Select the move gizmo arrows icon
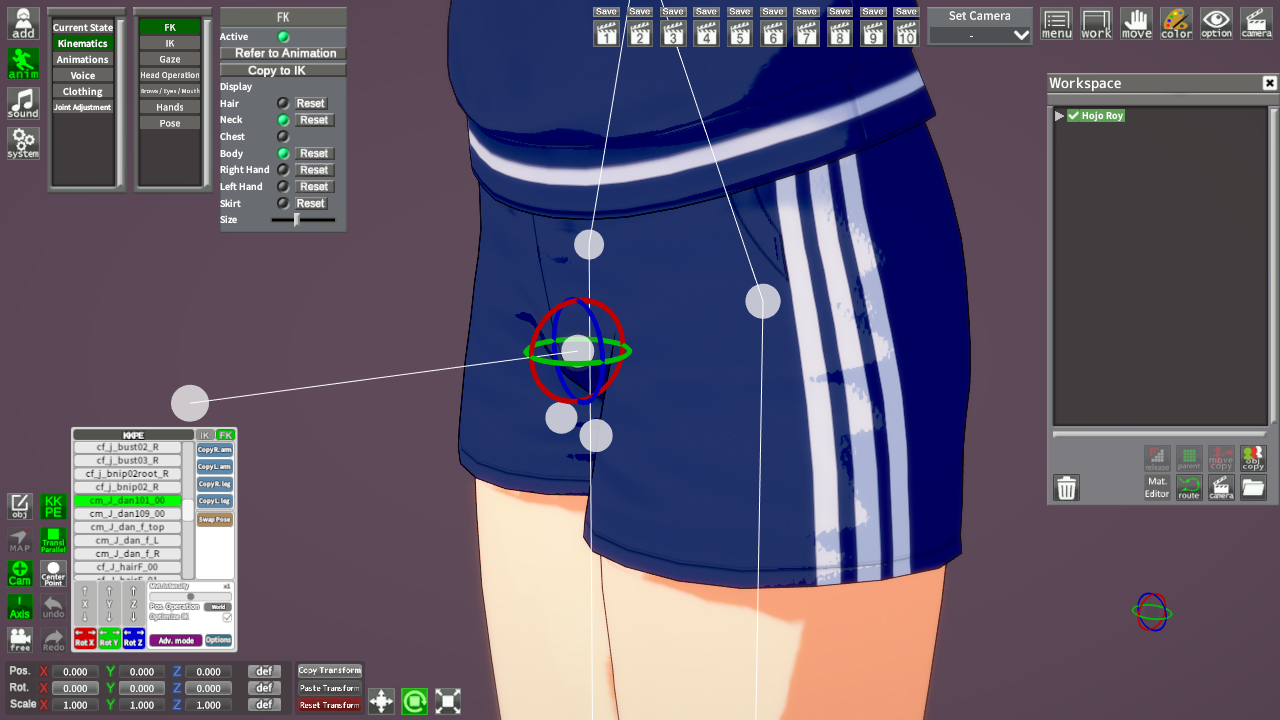Image resolution: width=1280 pixels, height=720 pixels. (x=381, y=701)
